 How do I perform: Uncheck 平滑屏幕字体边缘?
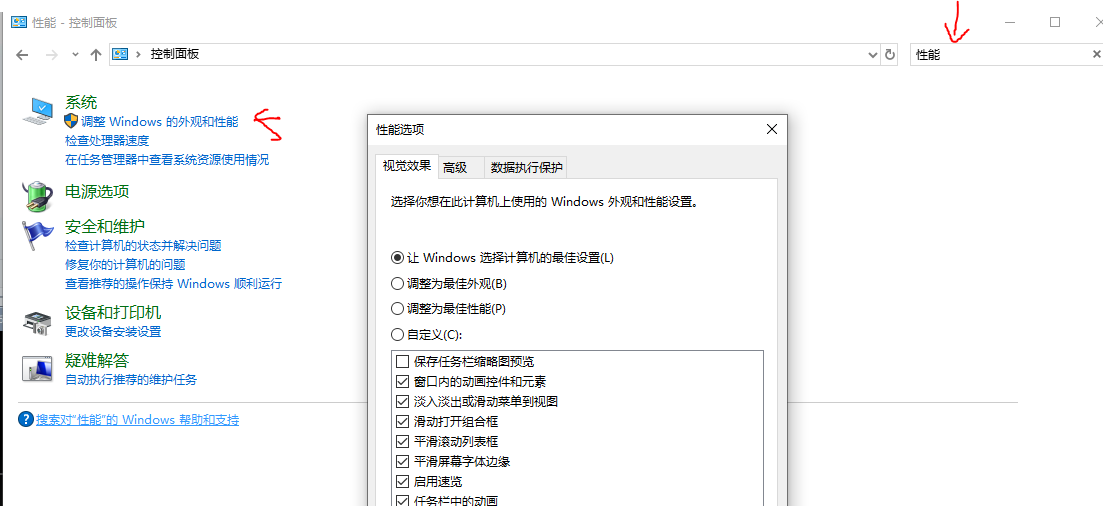(402, 462)
